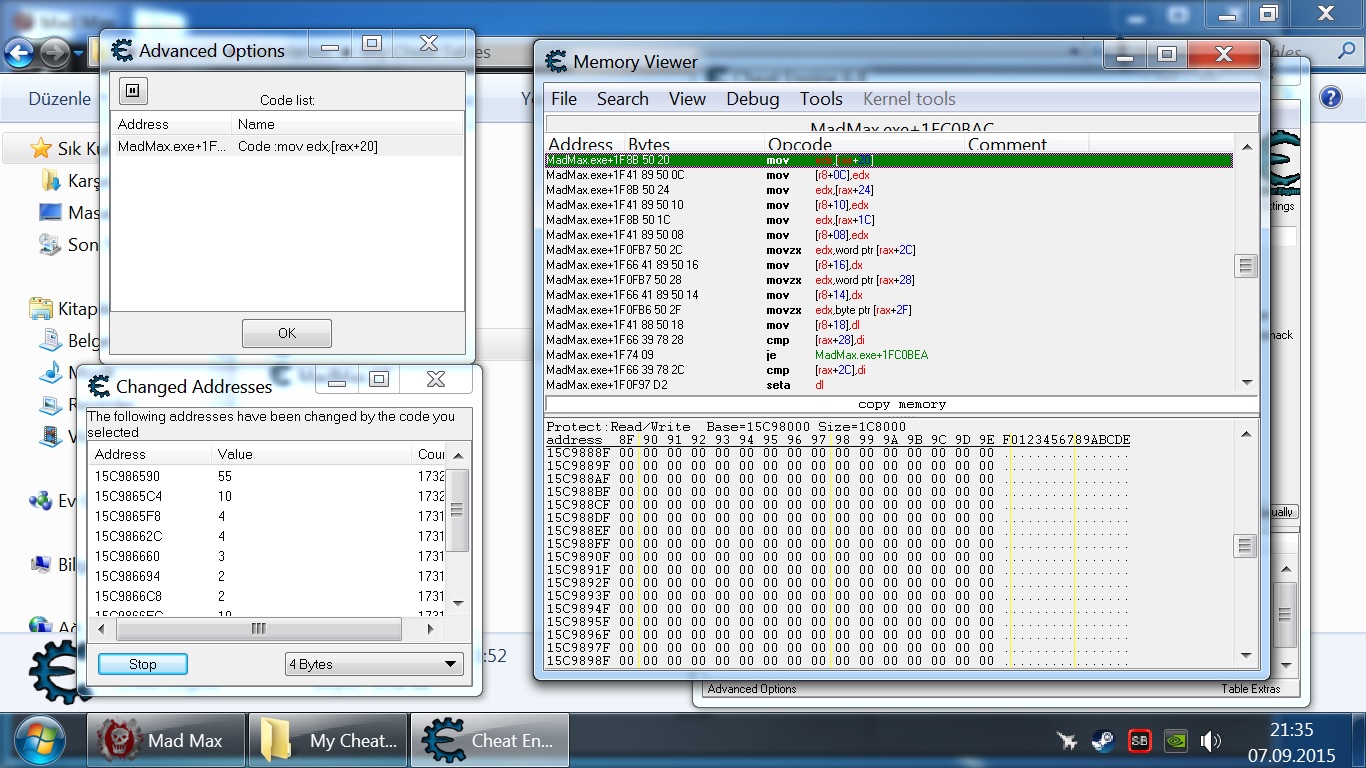The image size is (1366, 768).
Task: Click the hex view vertical scrollbar thumb
Action: [x=1245, y=546]
